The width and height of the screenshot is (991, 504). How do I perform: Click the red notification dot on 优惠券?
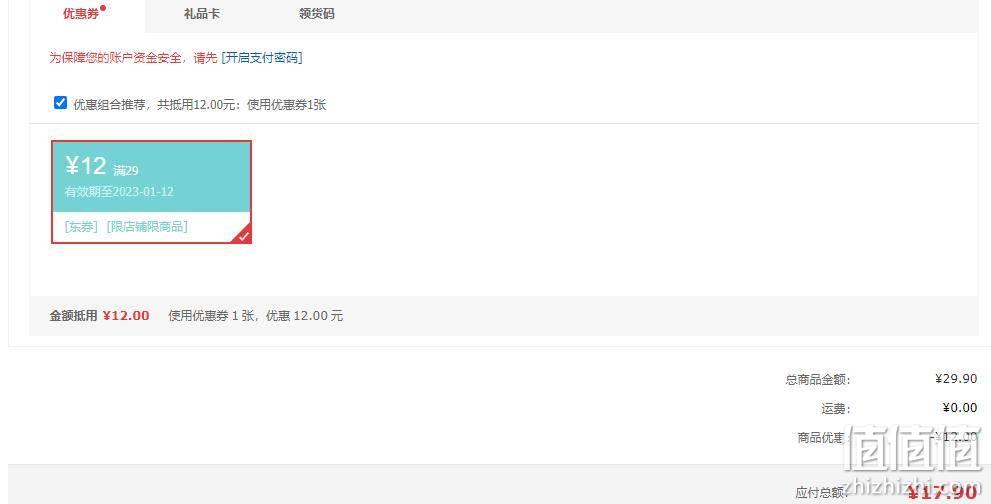pyautogui.click(x=103, y=8)
